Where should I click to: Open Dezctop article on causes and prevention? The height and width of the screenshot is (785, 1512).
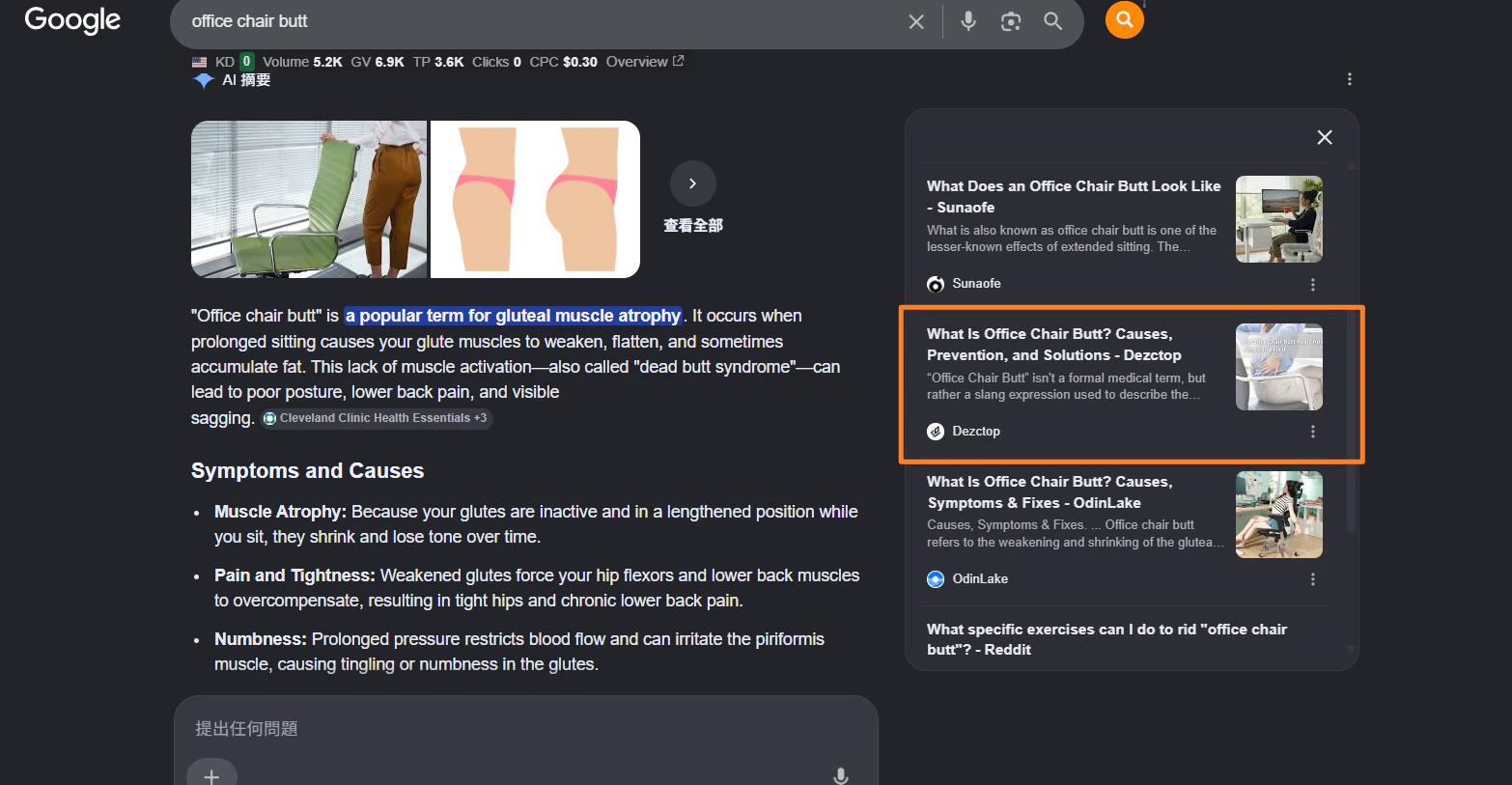[x=1054, y=344]
